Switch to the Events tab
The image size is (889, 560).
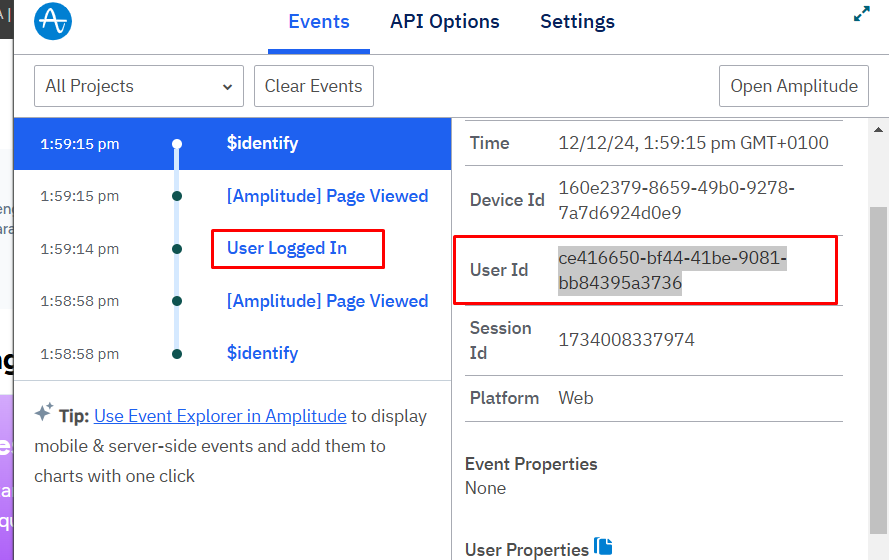click(319, 22)
